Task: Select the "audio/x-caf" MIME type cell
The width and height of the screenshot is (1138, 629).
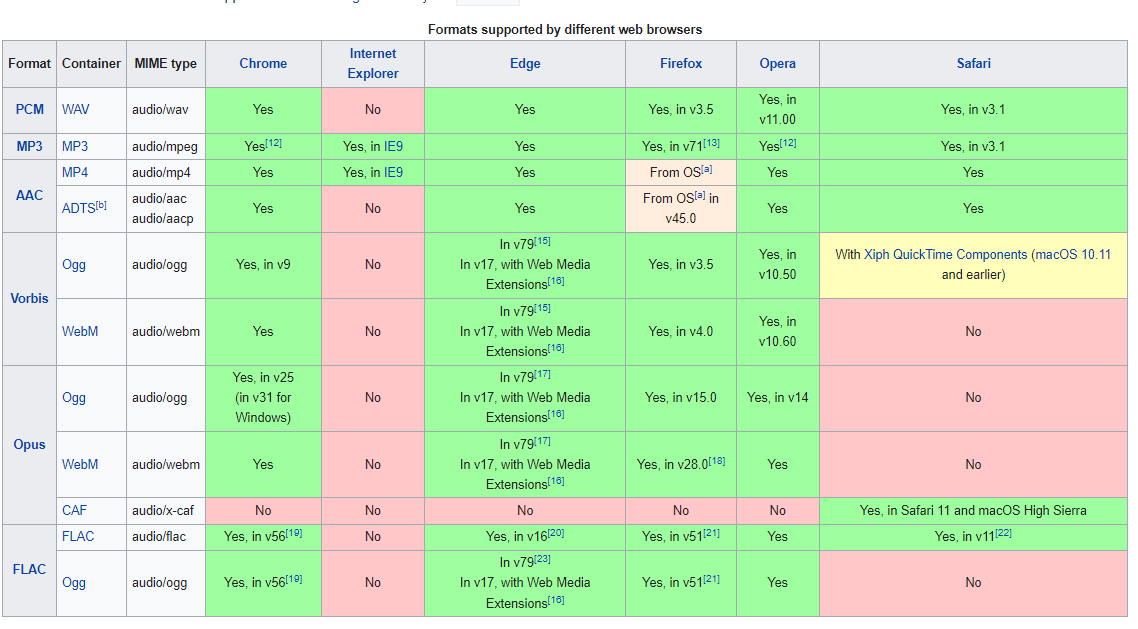Action: [x=166, y=511]
